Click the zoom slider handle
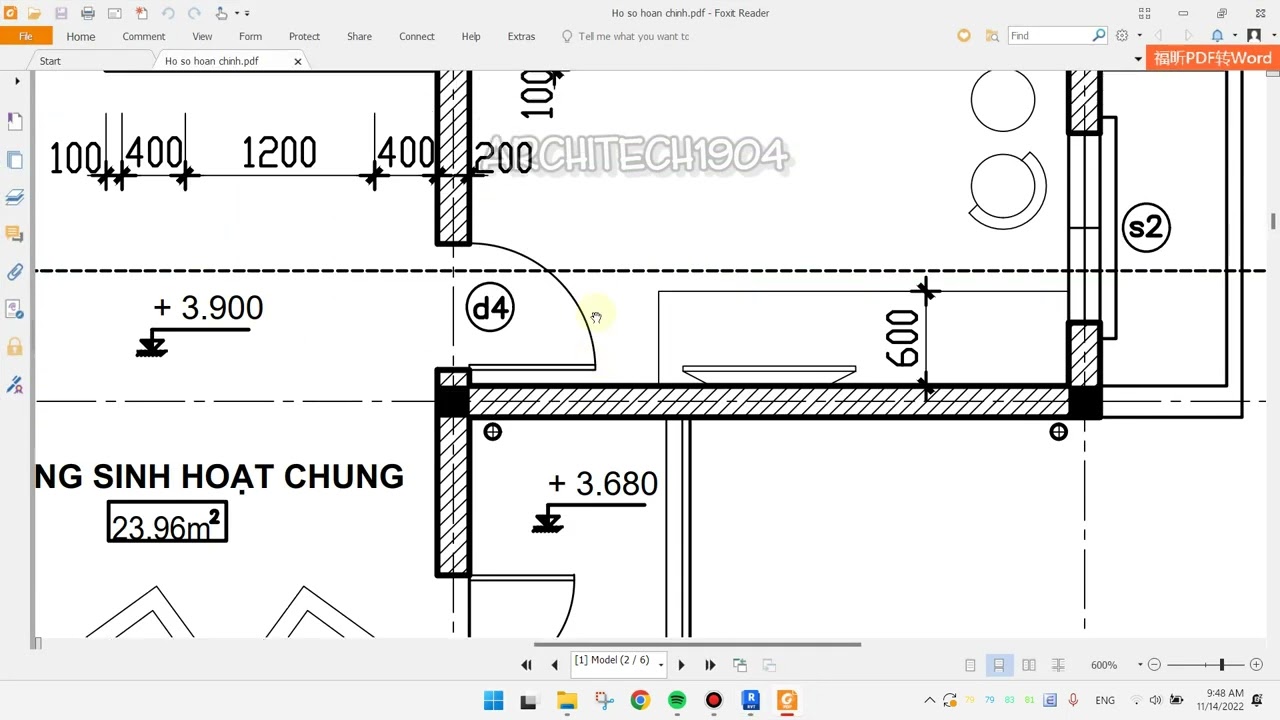1280x720 pixels. tap(1221, 665)
